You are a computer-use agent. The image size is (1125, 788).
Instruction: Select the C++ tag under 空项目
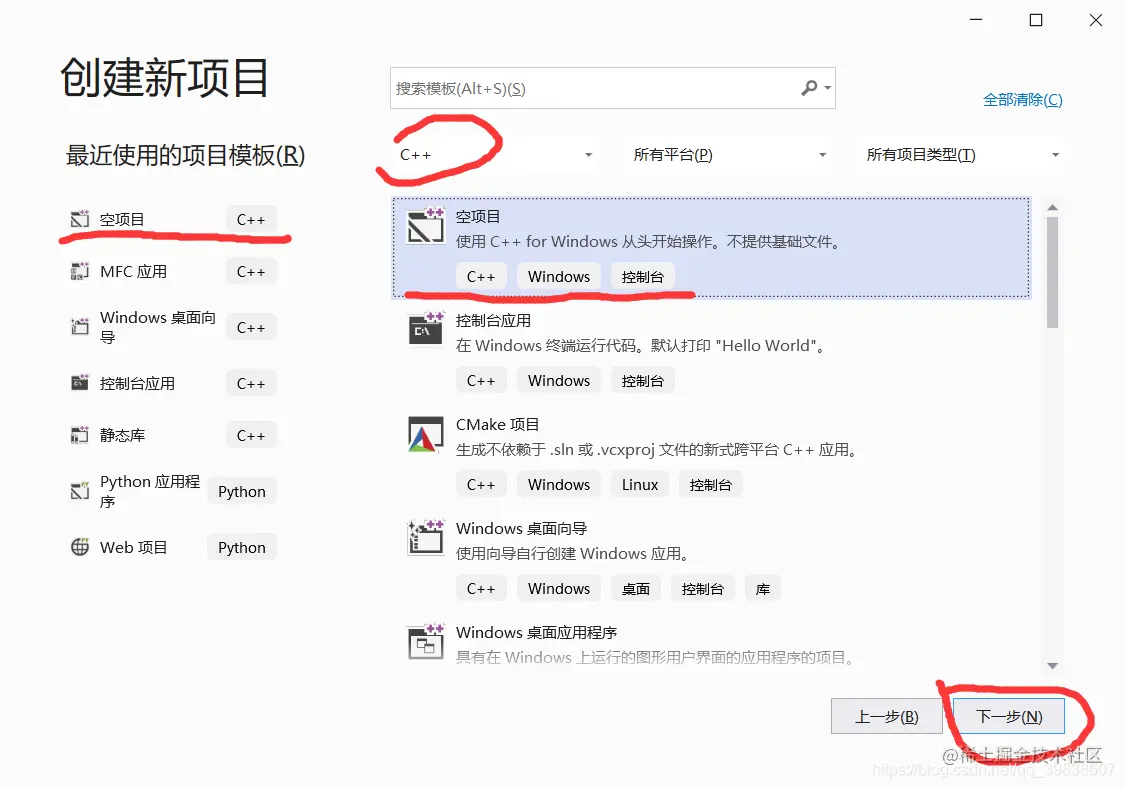pyautogui.click(x=481, y=276)
